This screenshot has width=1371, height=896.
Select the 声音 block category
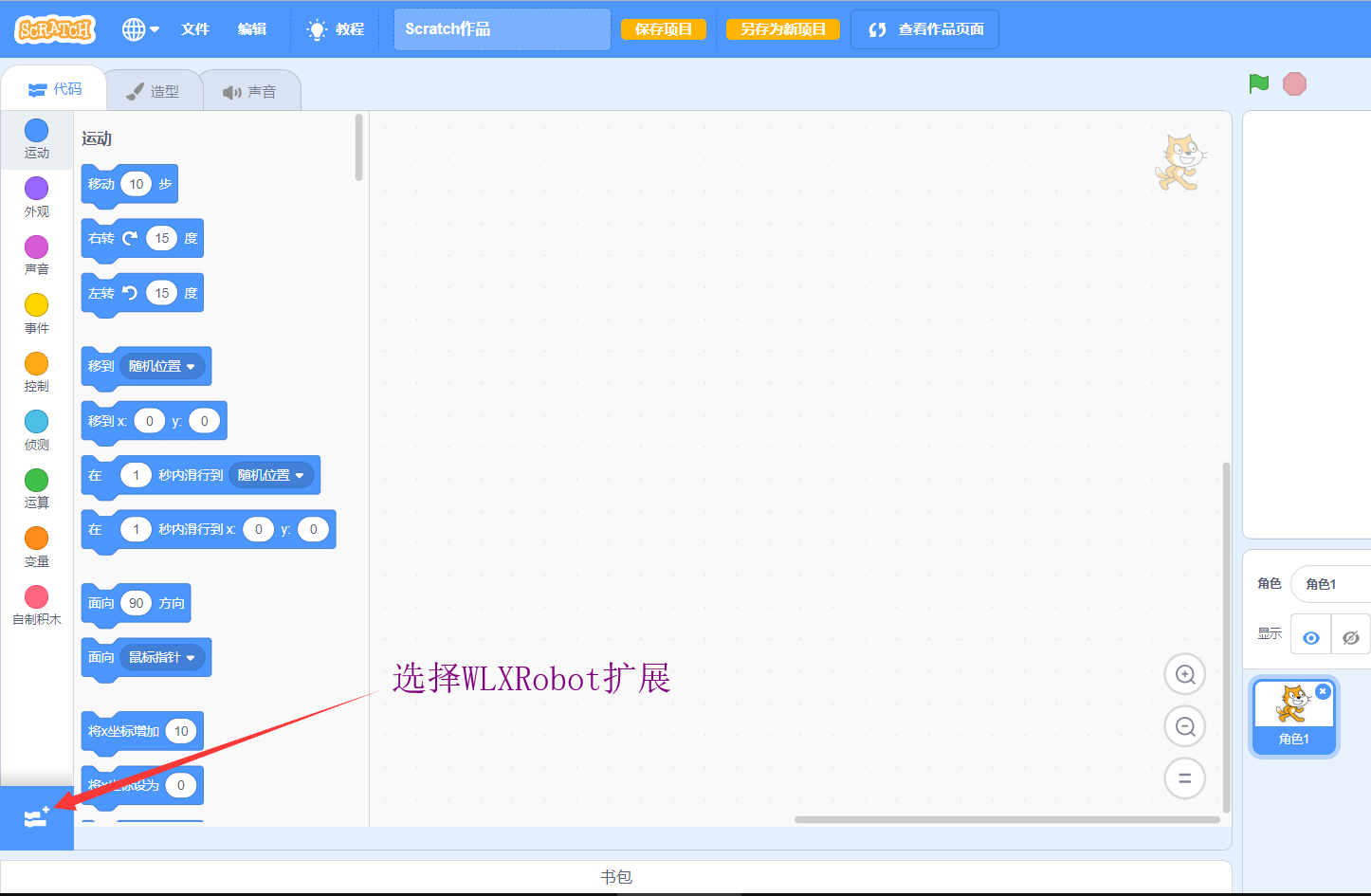(37, 256)
